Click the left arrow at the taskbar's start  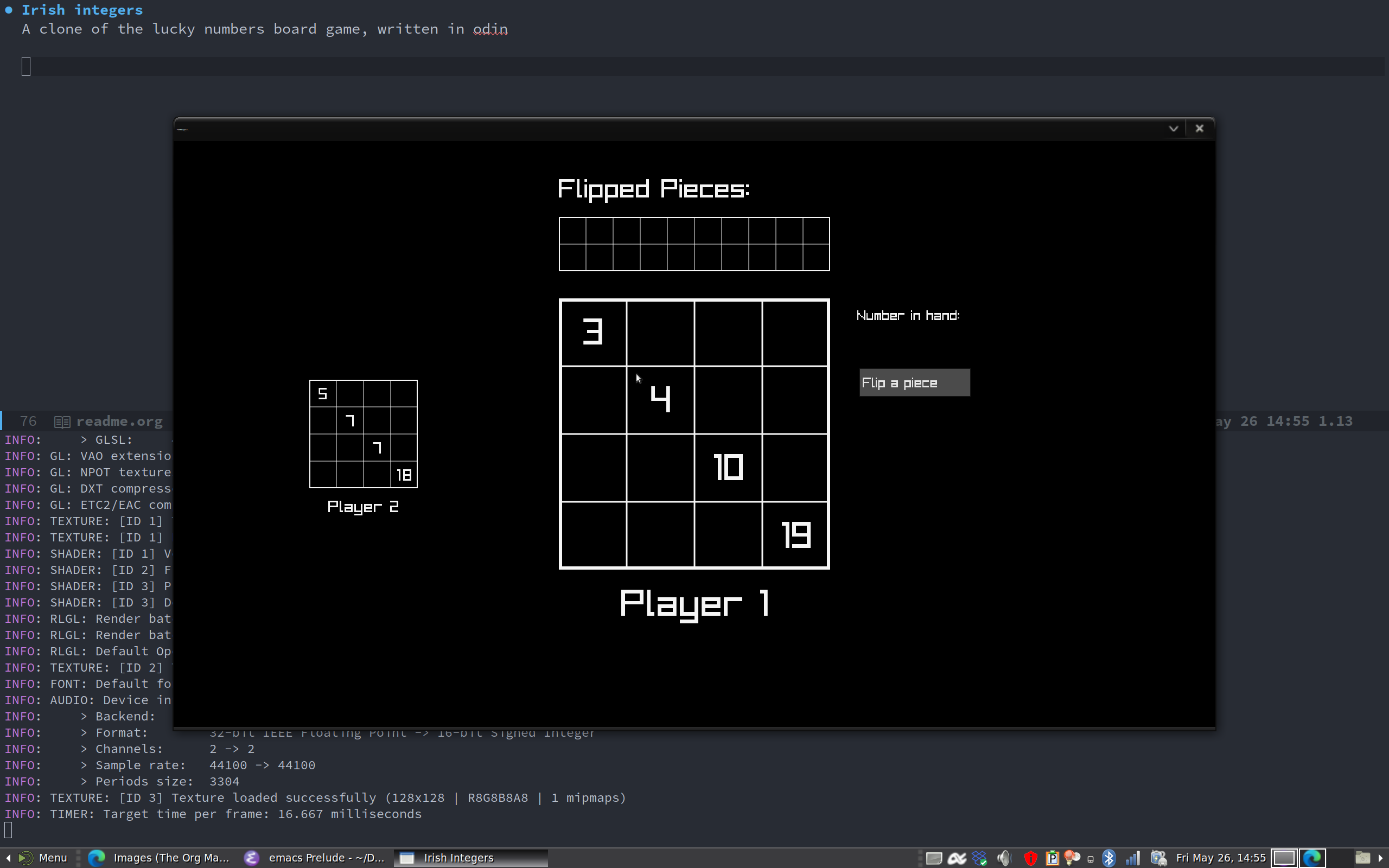click(8, 858)
